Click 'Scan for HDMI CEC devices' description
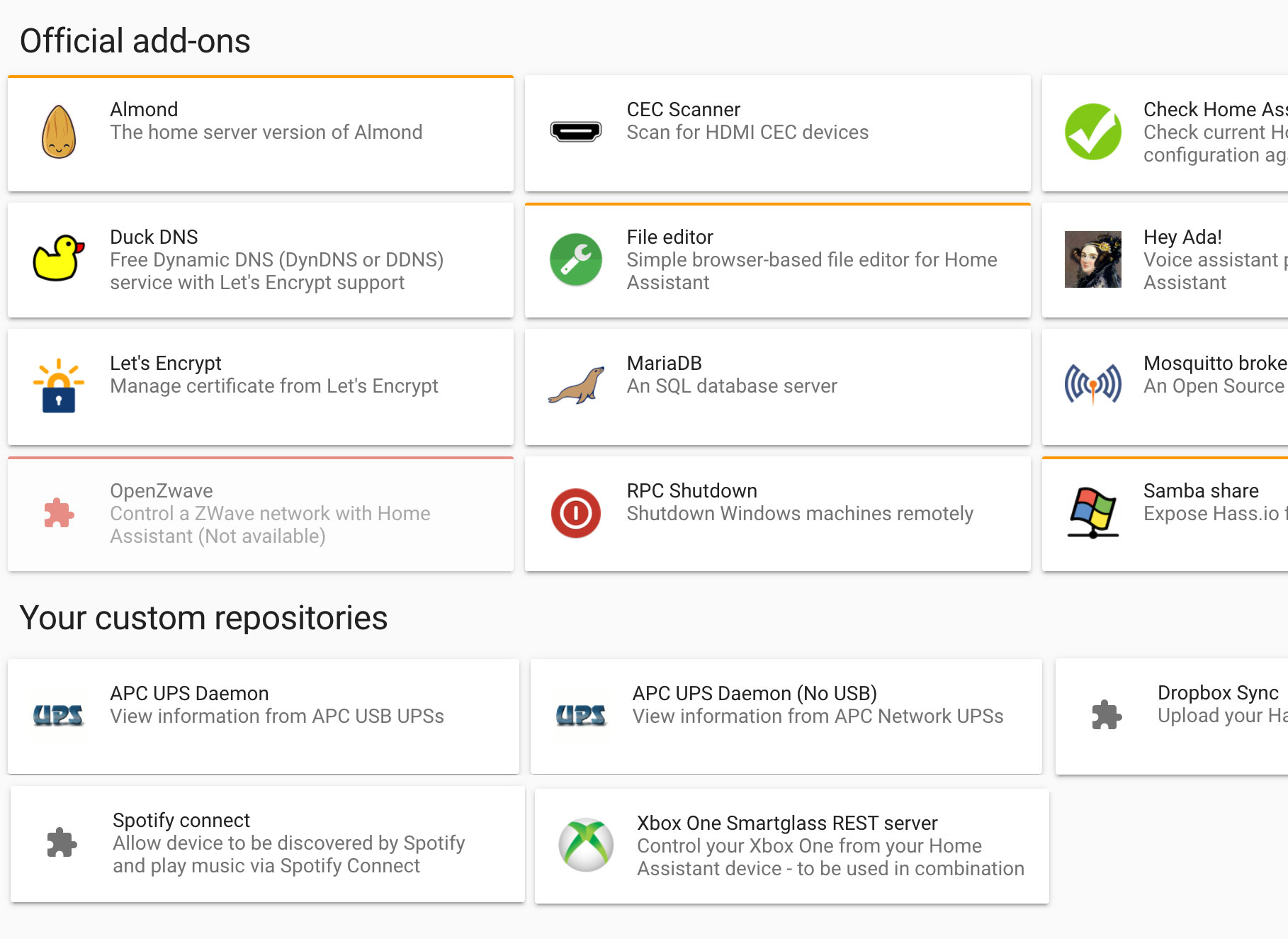 tap(747, 132)
